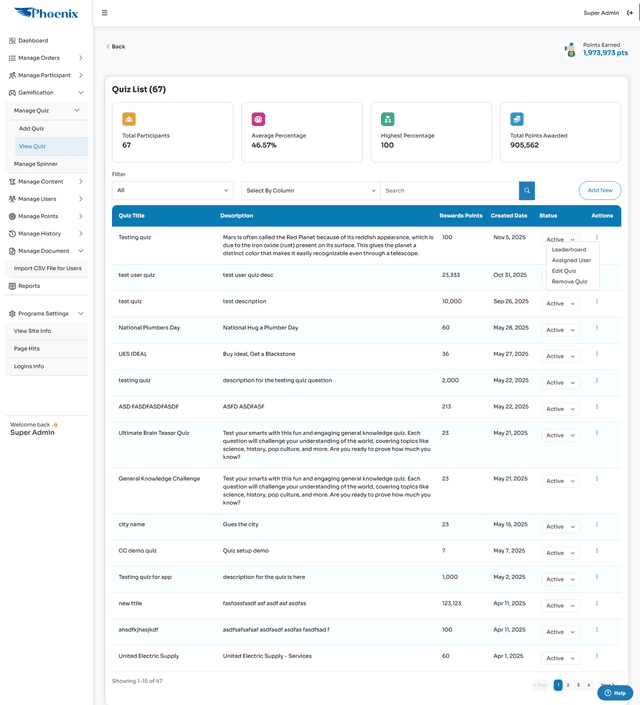
Task: Open actions menu for city name row
Action: pos(597,524)
